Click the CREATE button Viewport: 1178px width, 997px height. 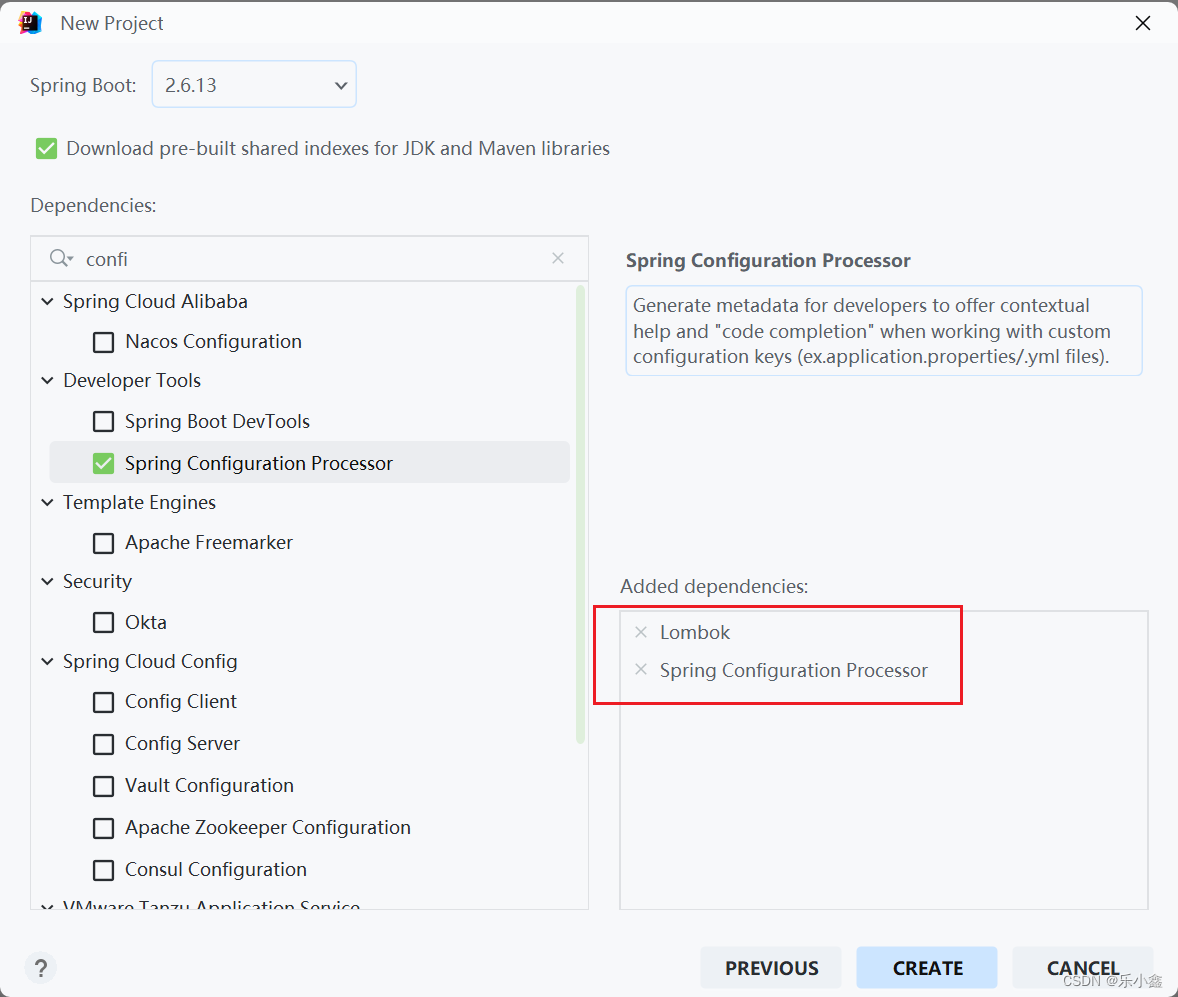pos(927,968)
